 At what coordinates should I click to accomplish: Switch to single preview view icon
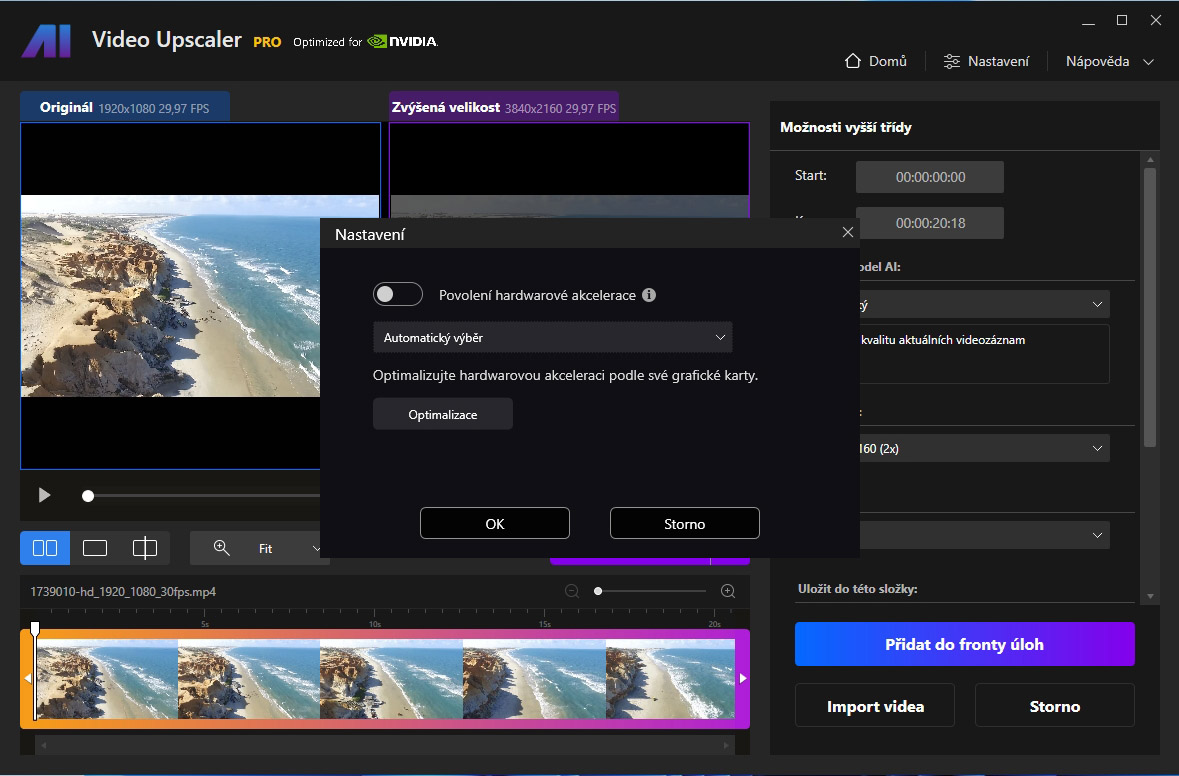95,548
